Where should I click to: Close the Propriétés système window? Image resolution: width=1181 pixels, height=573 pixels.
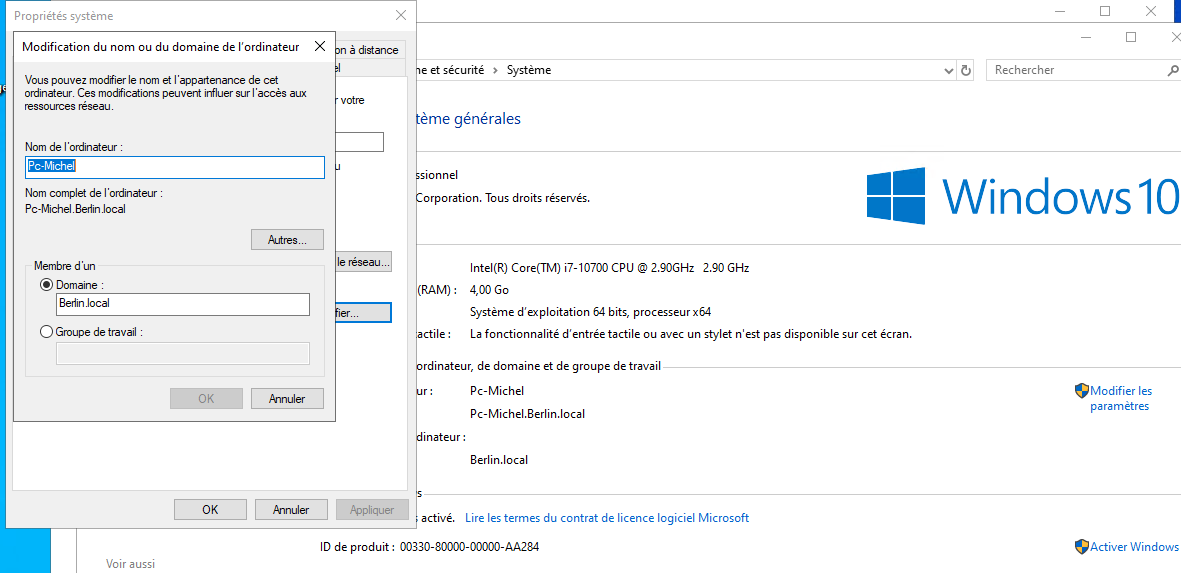coord(401,16)
